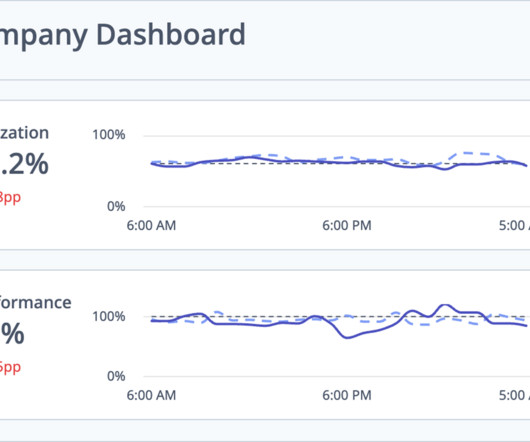
Task: Click the 6:00 PM label under utilization chart
Action: click(347, 225)
